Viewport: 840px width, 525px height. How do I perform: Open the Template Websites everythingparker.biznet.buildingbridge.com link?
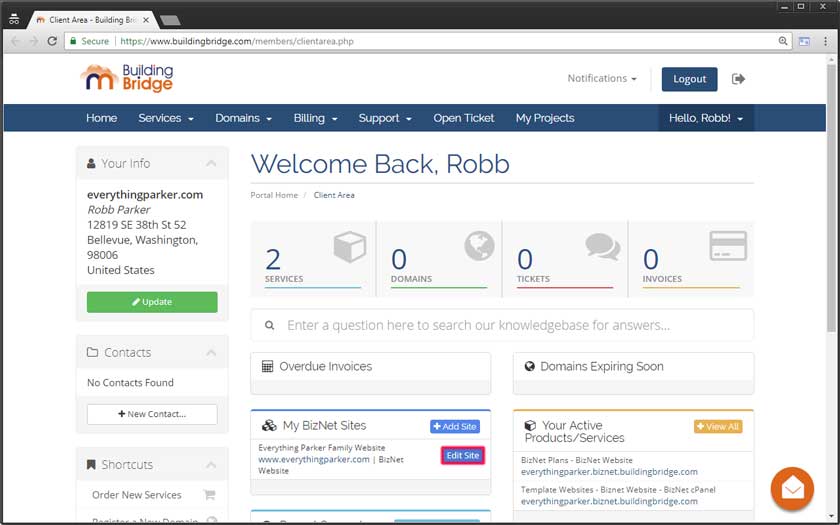click(x=609, y=501)
